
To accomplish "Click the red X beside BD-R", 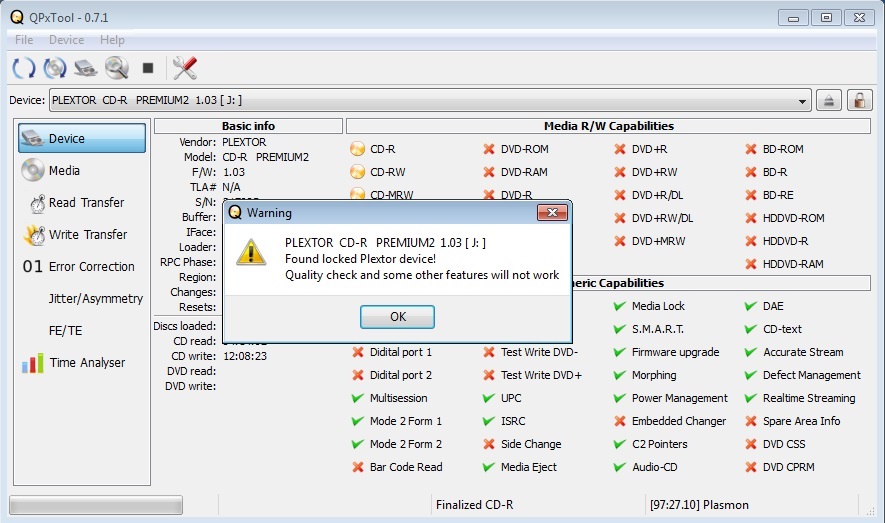I will tap(751, 172).
